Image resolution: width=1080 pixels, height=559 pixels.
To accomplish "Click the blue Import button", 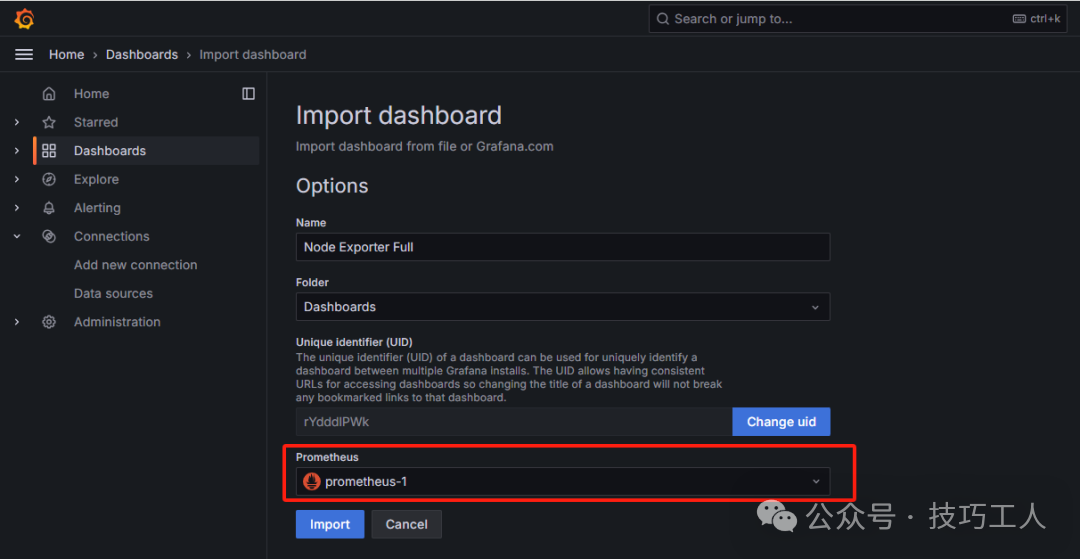I will click(329, 524).
